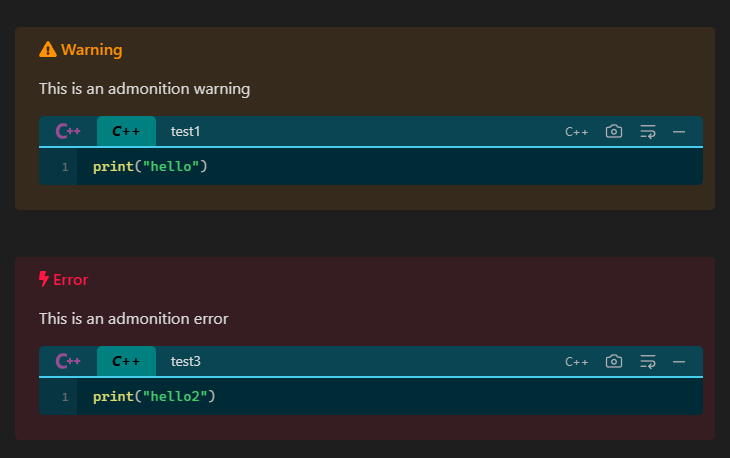Toggle line wrap in test3 code block
This screenshot has width=730, height=458.
648,362
